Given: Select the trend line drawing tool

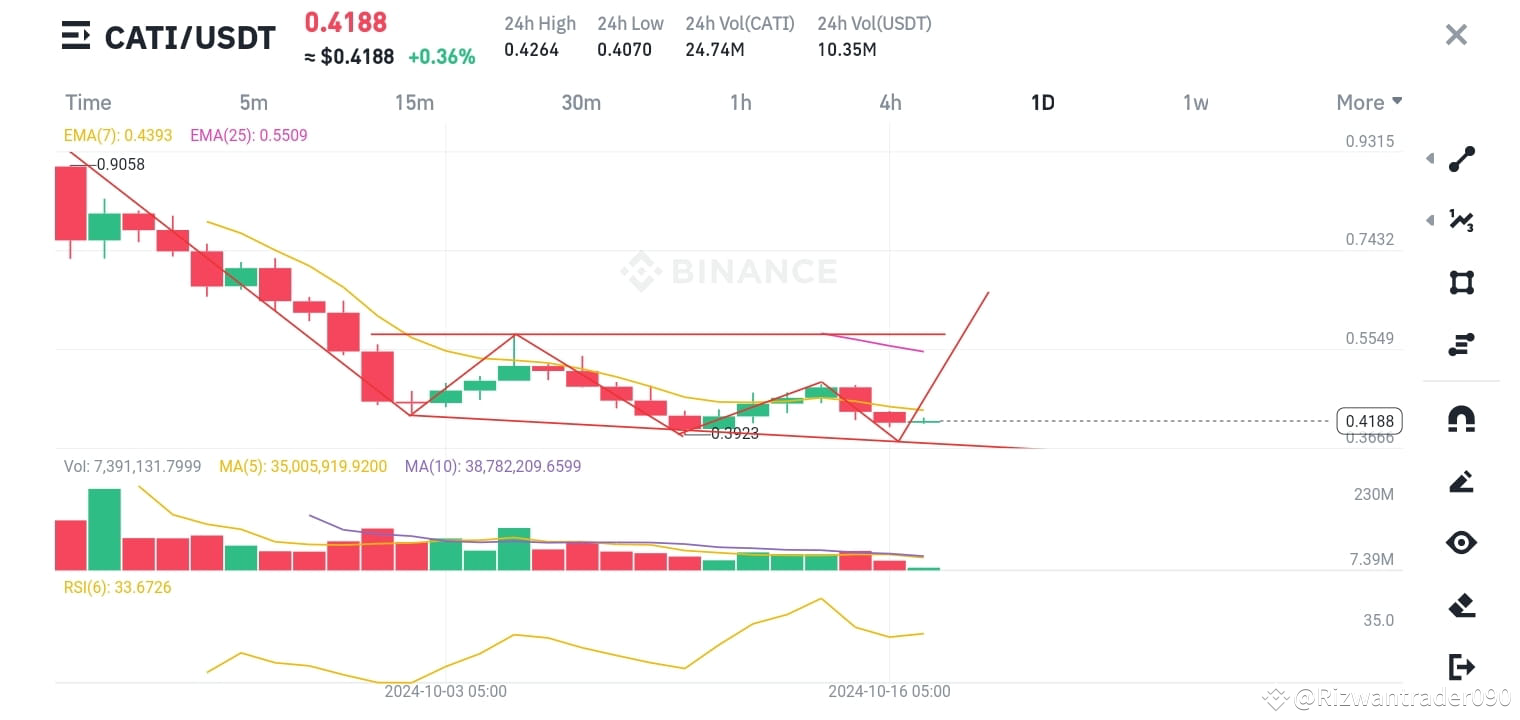Looking at the screenshot, I should pyautogui.click(x=1461, y=158).
